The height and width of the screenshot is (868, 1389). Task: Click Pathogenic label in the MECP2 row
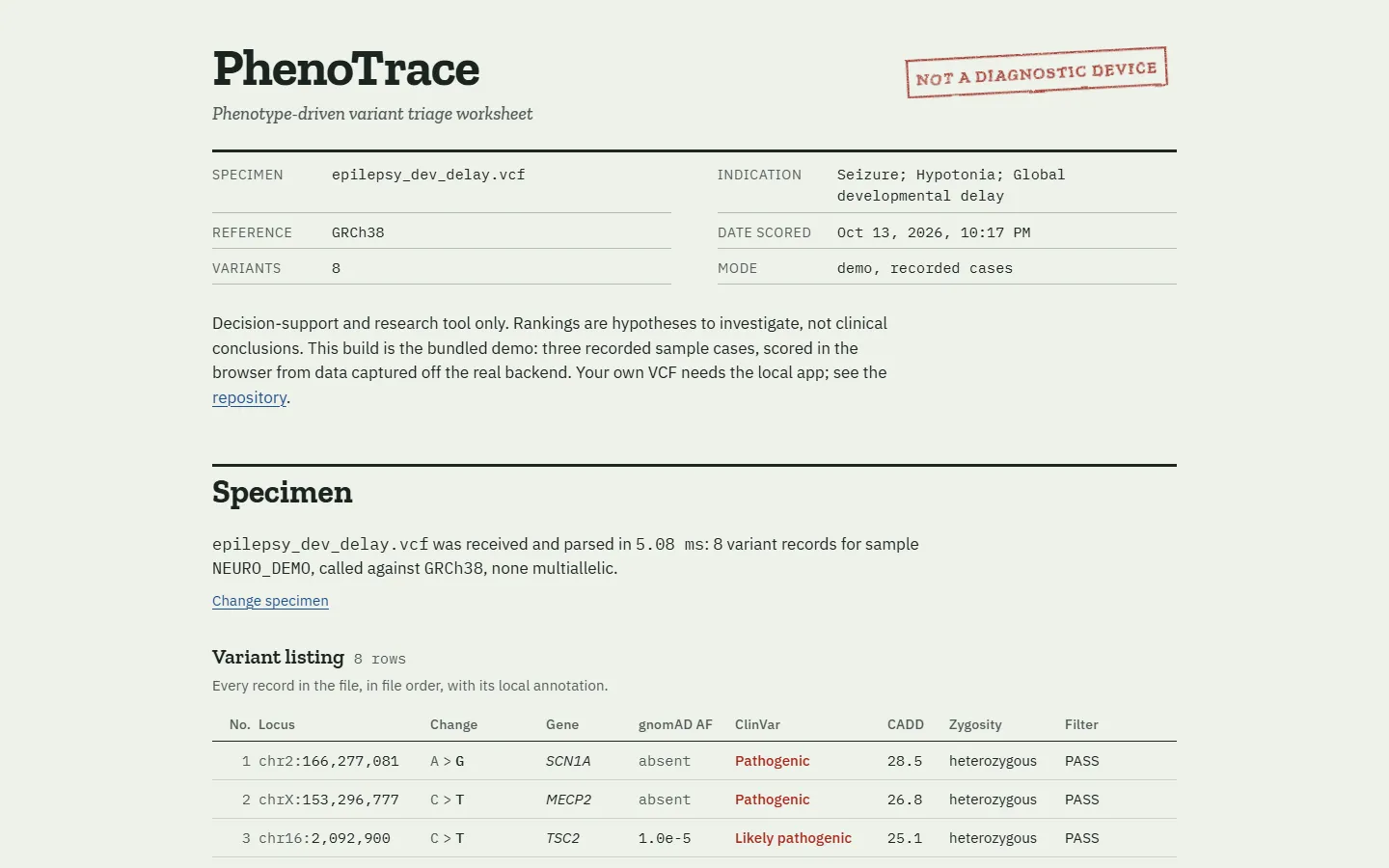tap(772, 800)
